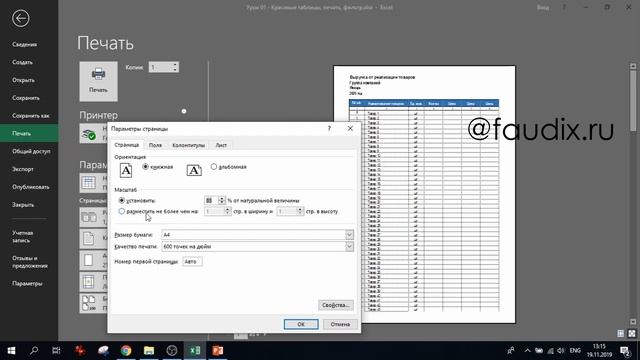The height and width of the screenshot is (360, 640).
Task: Click the preview vertical scrollbar
Action: [633, 194]
